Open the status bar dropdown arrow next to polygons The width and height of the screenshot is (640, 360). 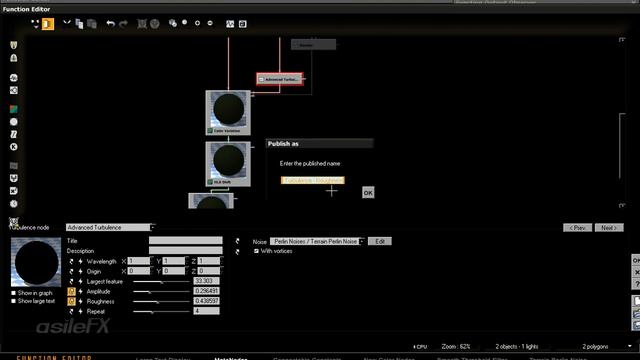click(x=630, y=346)
